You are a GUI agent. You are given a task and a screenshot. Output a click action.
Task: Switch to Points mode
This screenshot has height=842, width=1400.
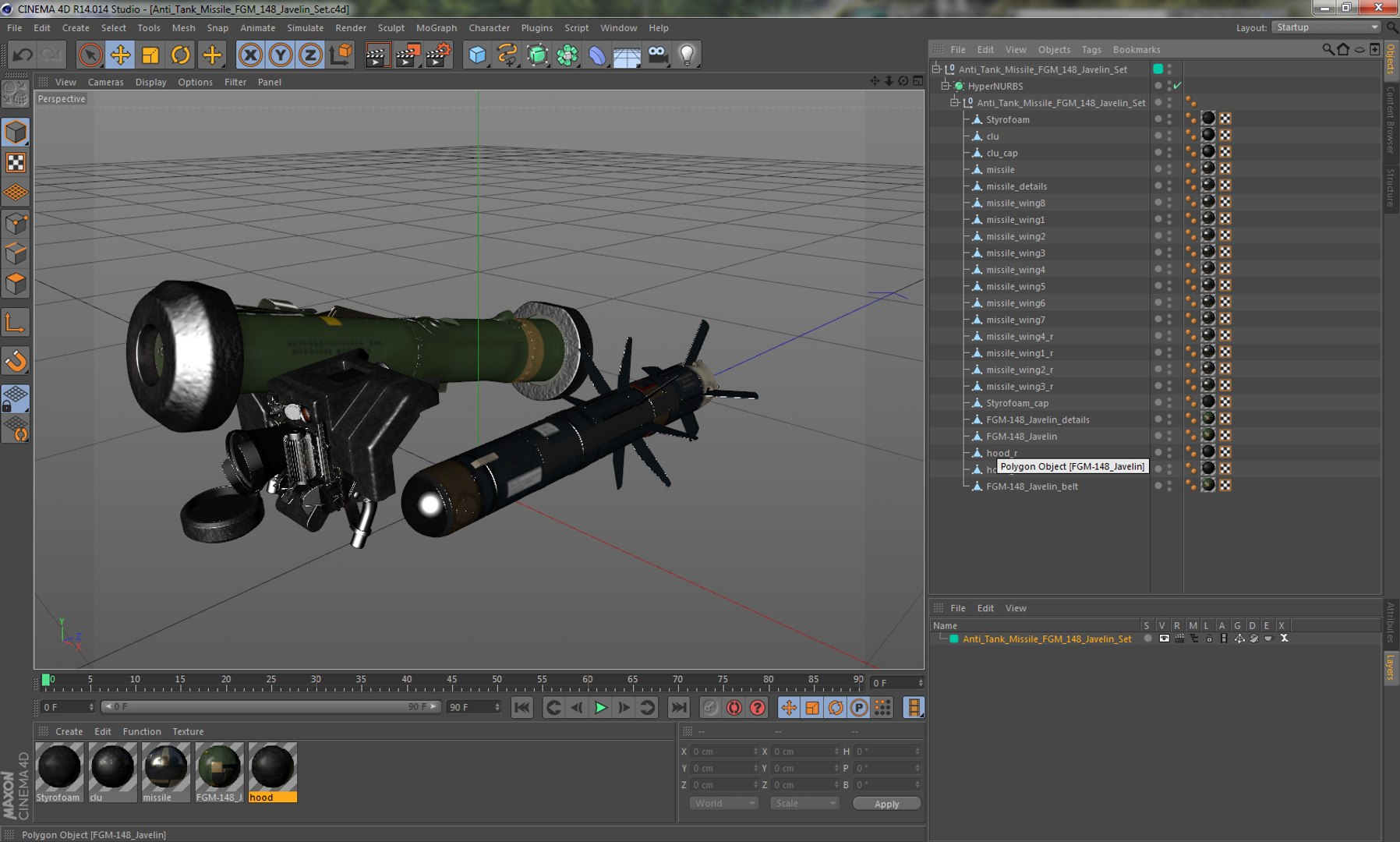16,225
